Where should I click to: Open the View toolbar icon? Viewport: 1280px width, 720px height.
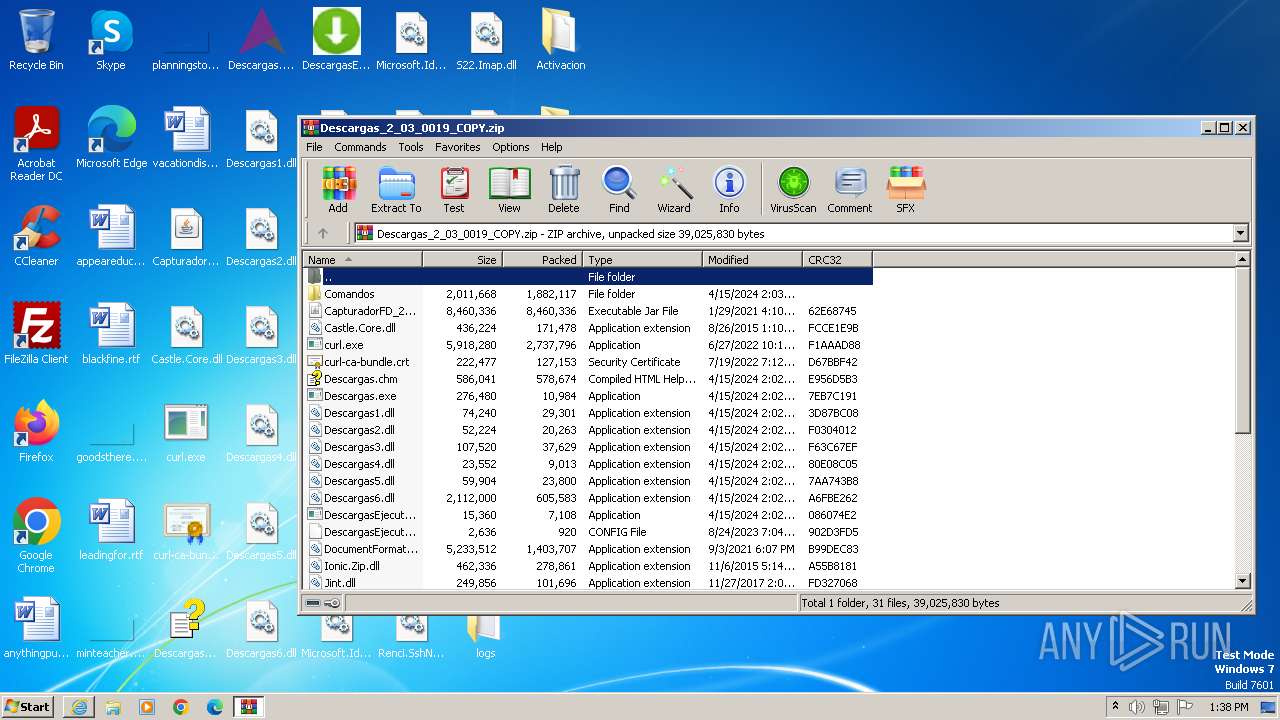pyautogui.click(x=509, y=190)
